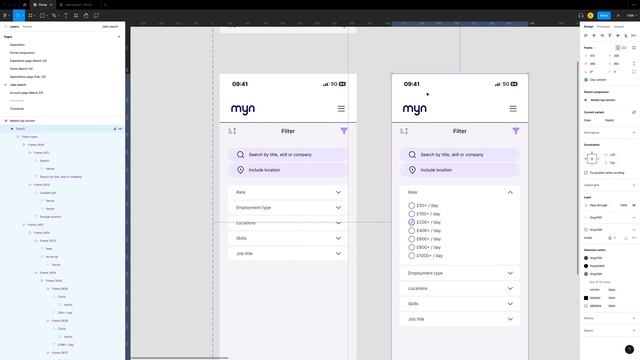640x360 pixels.
Task: Click search by title field in left mockup
Action: [288, 155]
